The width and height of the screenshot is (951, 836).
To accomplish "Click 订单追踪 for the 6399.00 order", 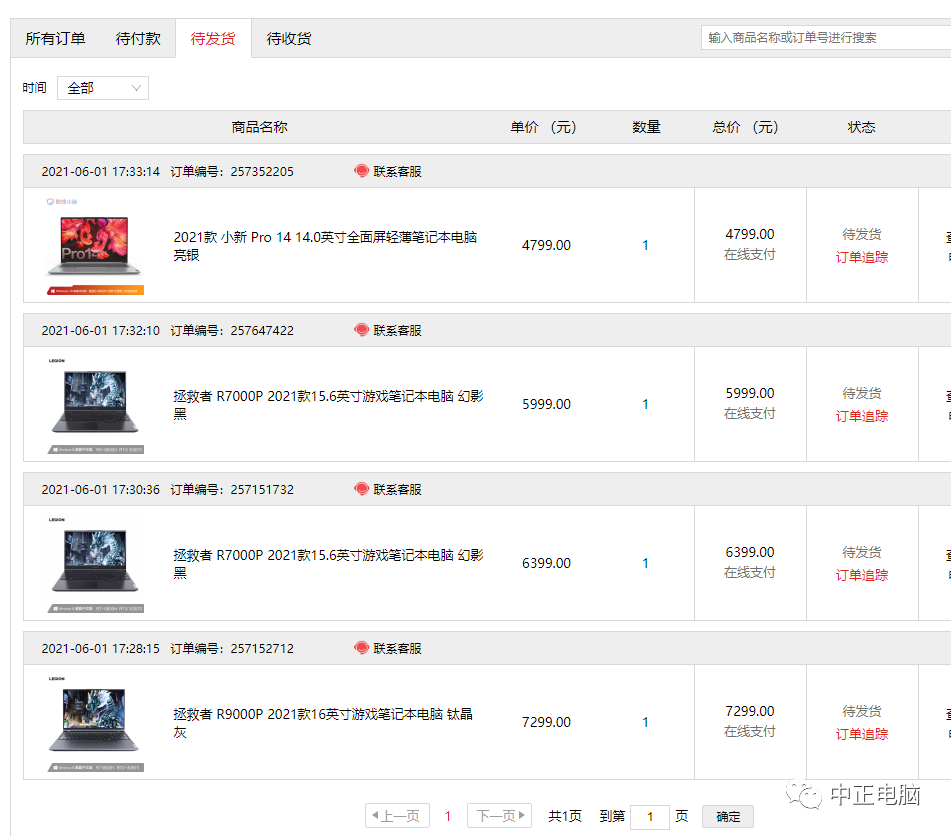I will 861,575.
